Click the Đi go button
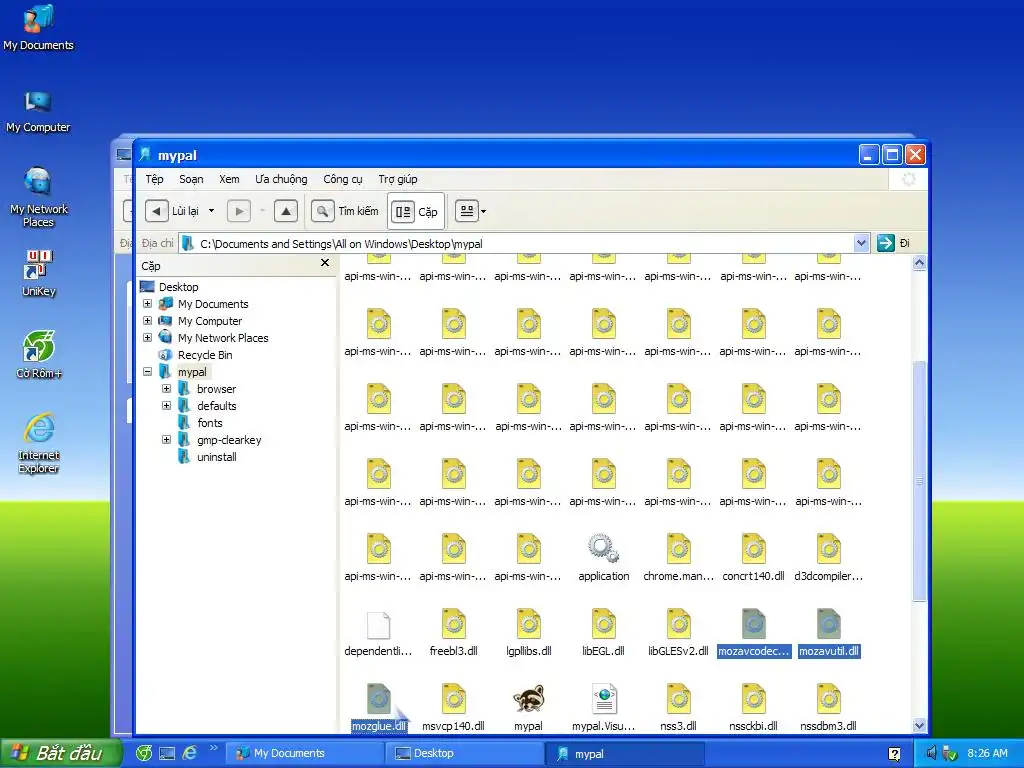The height and width of the screenshot is (768, 1024). 894,243
